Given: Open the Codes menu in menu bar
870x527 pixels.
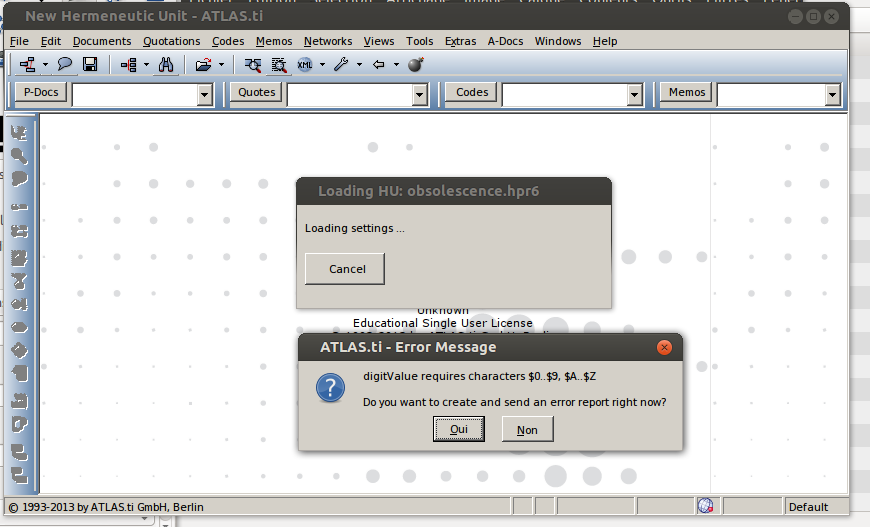Looking at the screenshot, I should pos(228,41).
